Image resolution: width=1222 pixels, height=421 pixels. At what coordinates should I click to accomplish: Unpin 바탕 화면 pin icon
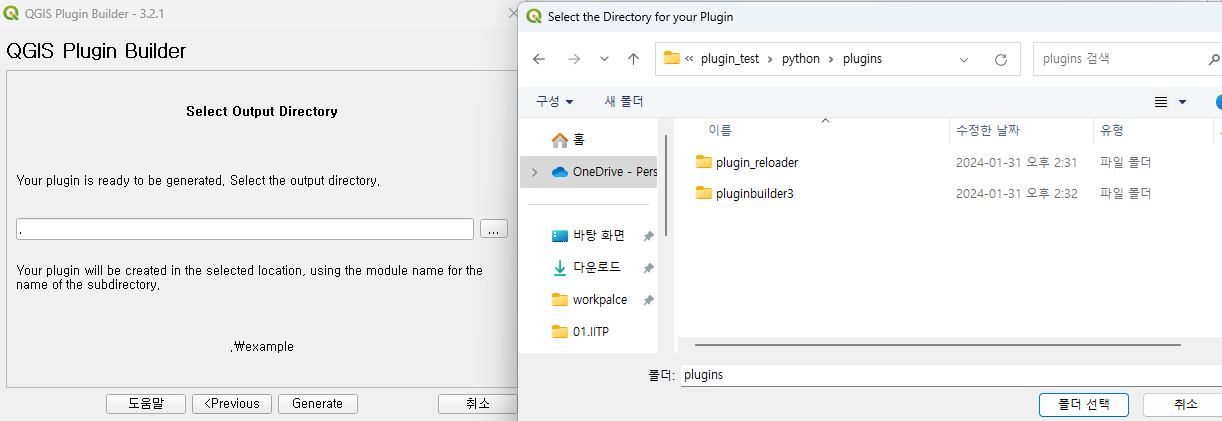648,236
